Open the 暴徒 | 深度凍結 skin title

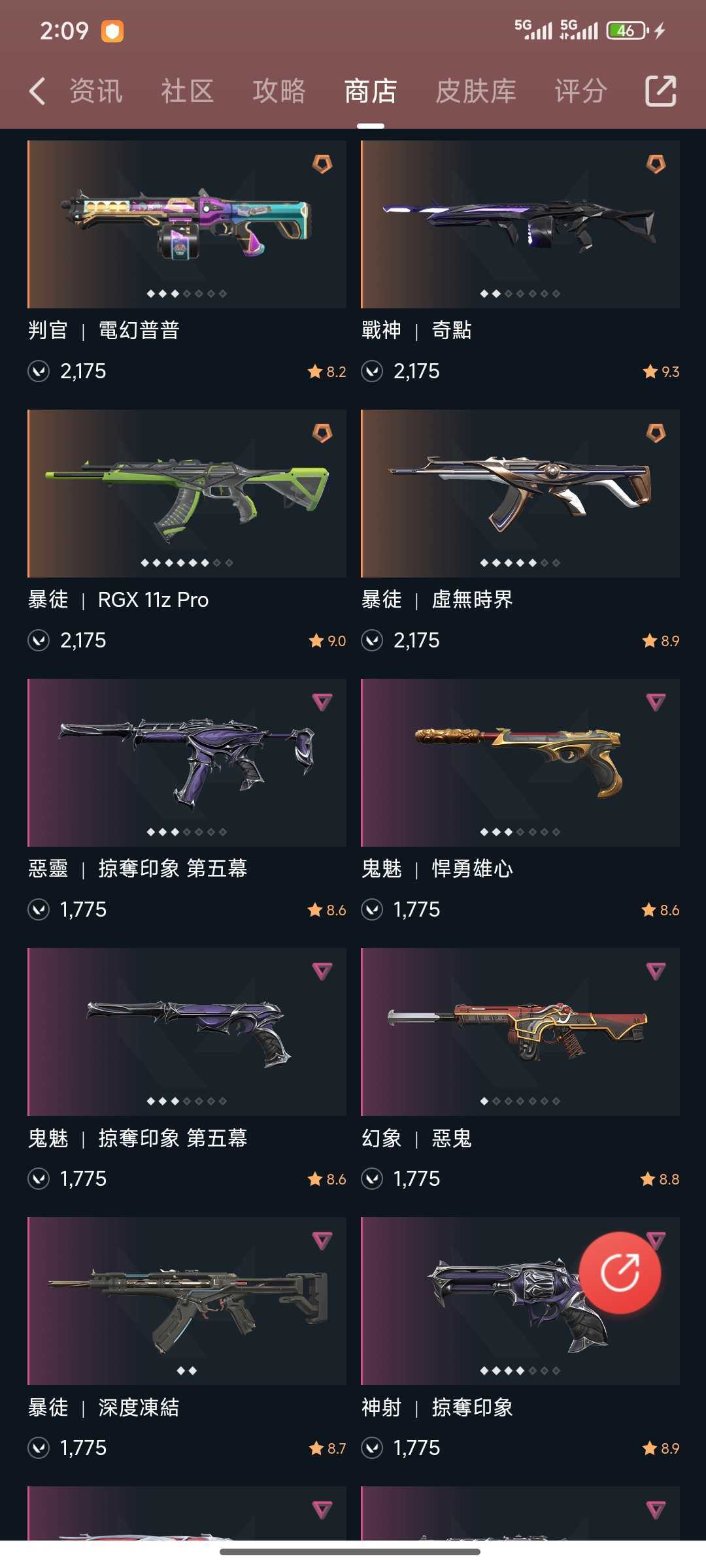pos(103,1407)
